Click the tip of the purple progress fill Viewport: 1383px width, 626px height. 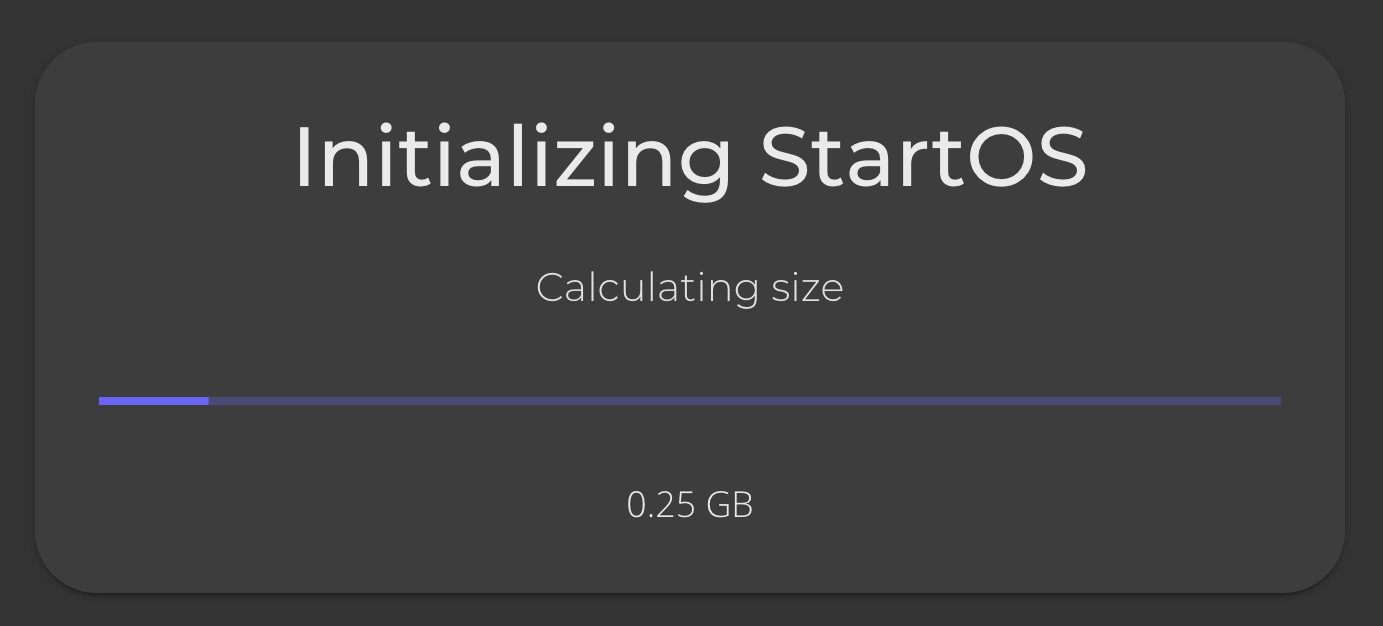pos(205,401)
